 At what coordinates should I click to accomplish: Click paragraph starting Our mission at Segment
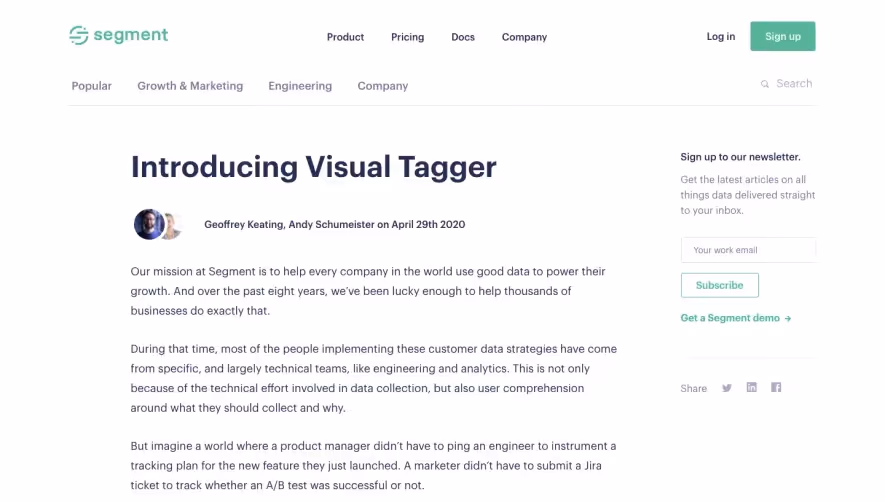[x=368, y=291]
